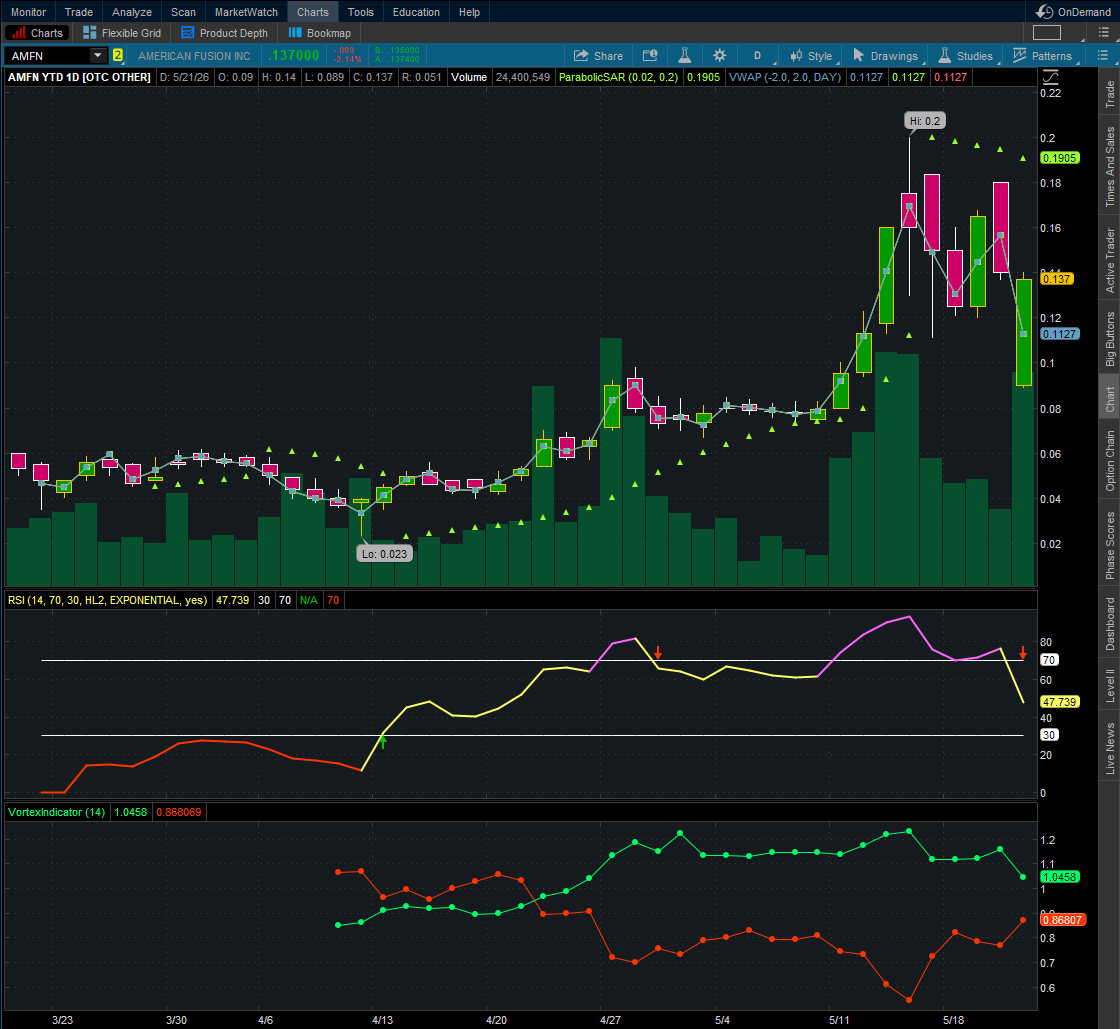Select the Tools tab
1120x1029 pixels.
tap(360, 12)
